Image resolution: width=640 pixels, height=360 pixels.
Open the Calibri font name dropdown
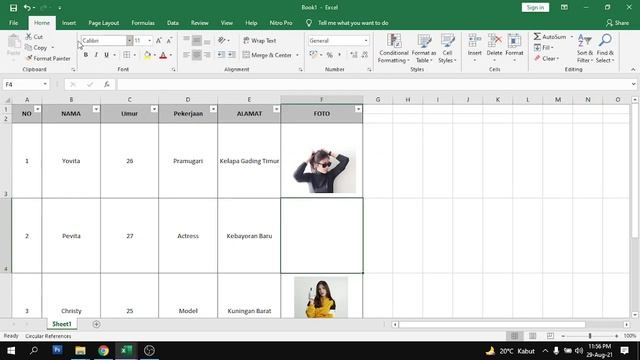129,40
